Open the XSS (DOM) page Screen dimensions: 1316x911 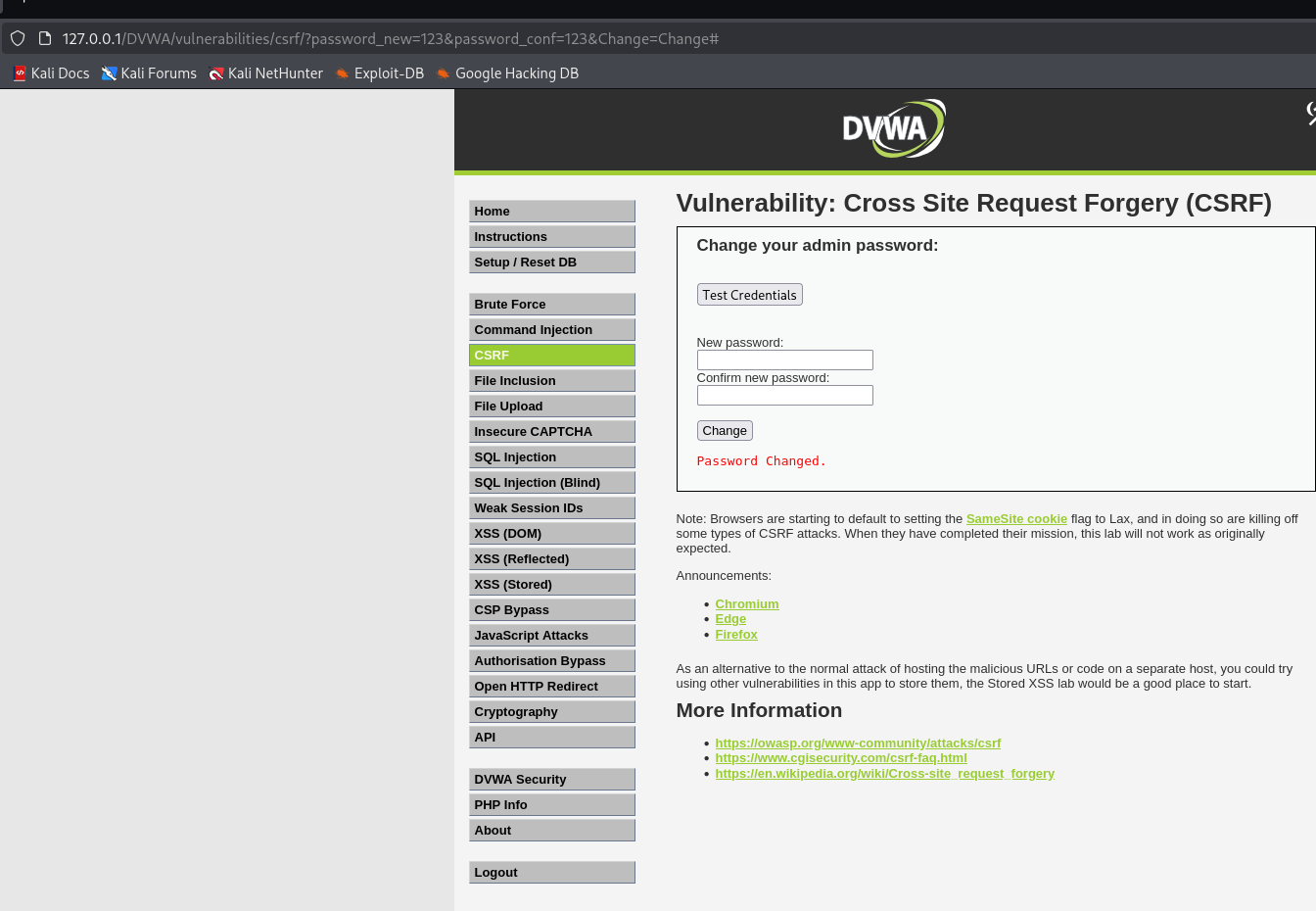552,534
